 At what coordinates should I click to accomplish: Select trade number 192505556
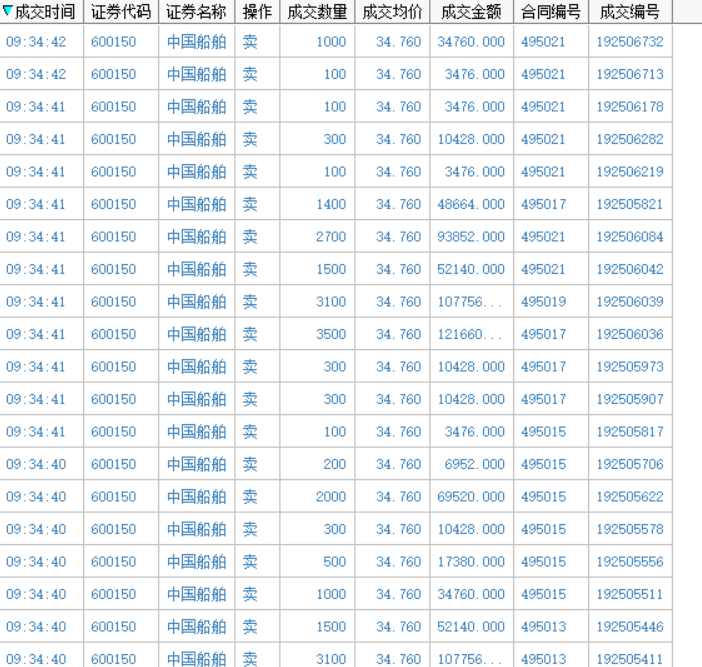pyautogui.click(x=630, y=561)
